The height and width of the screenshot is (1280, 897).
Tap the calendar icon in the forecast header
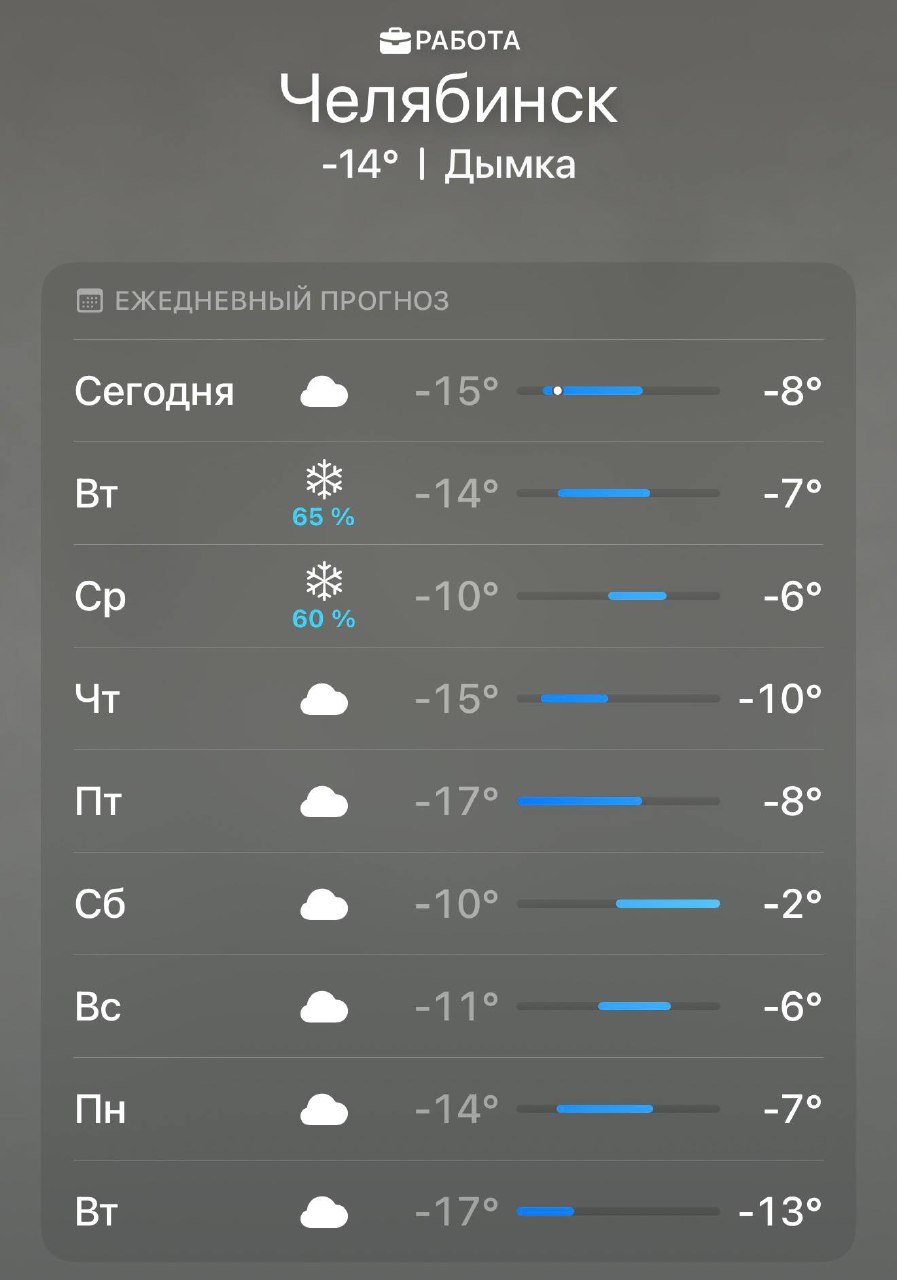pos(90,301)
